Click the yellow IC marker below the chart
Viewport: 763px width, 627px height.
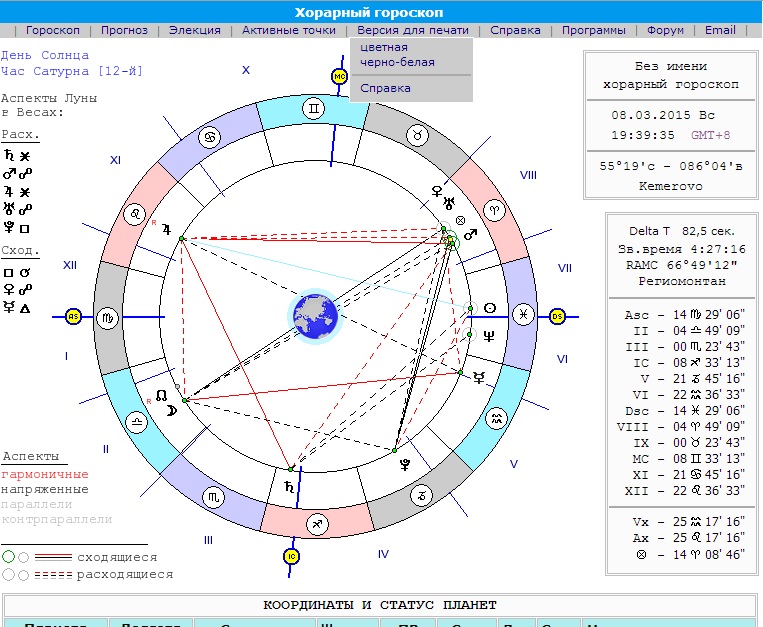tap(292, 556)
